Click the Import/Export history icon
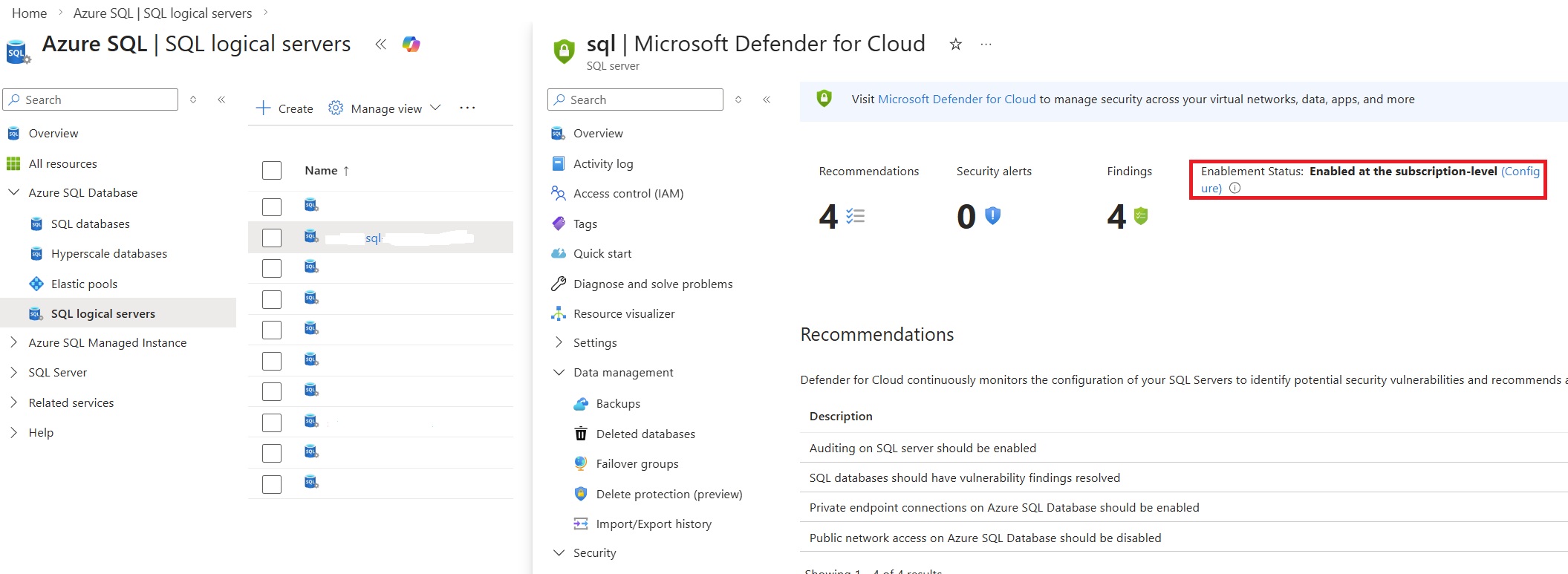Image resolution: width=1568 pixels, height=574 pixels. (x=581, y=524)
